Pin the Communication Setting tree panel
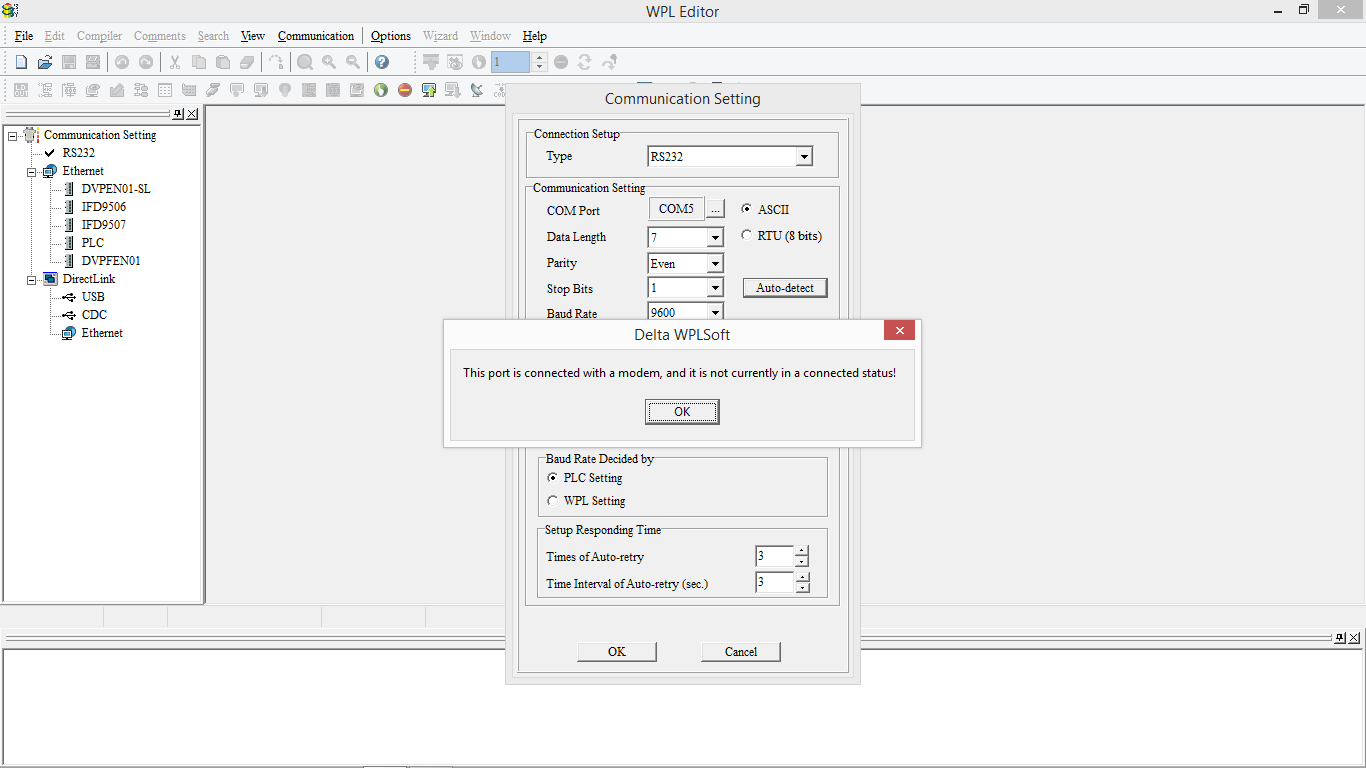The image size is (1366, 768). (179, 114)
